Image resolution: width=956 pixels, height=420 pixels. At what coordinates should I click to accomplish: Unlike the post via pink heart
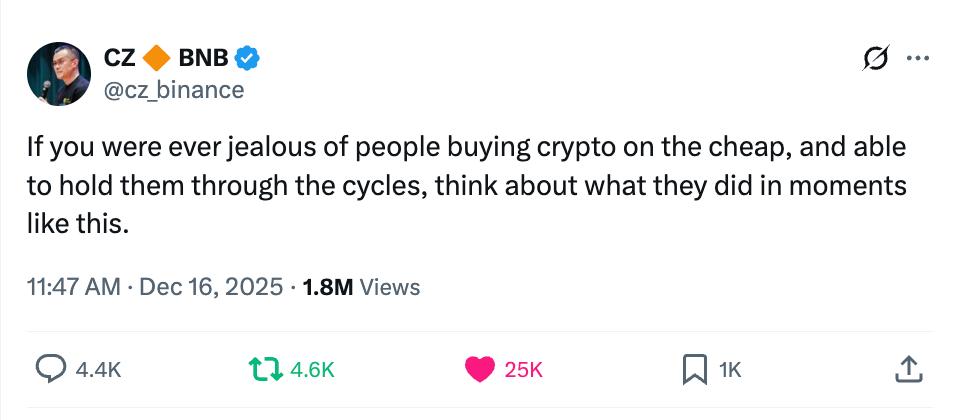(480, 369)
